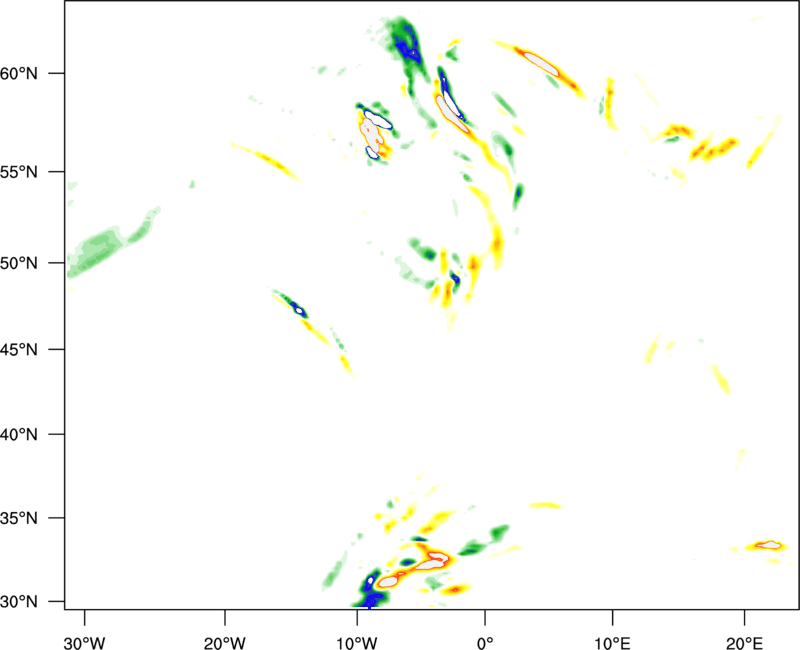Click the 50°N latitude label
This screenshot has width=800, height=650.
click(x=19, y=263)
